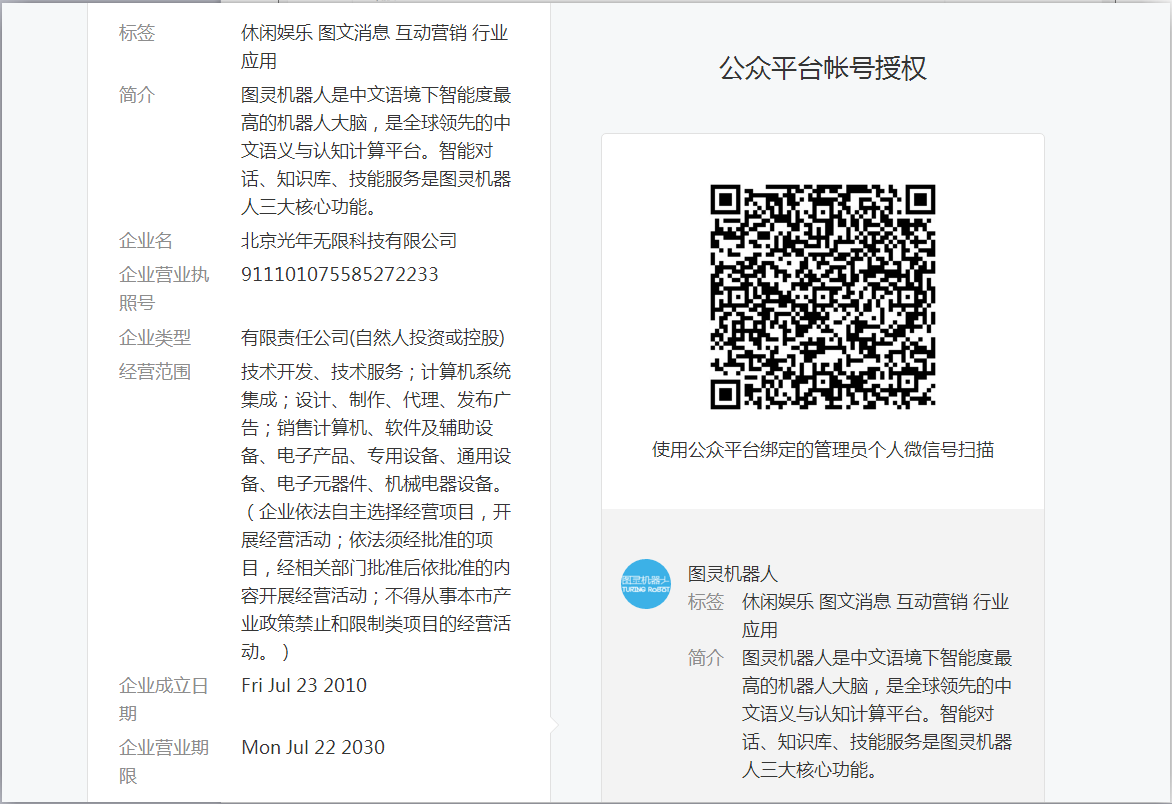The height and width of the screenshot is (804, 1172).
Task: Click the 经营范围 field label
Action: point(155,372)
